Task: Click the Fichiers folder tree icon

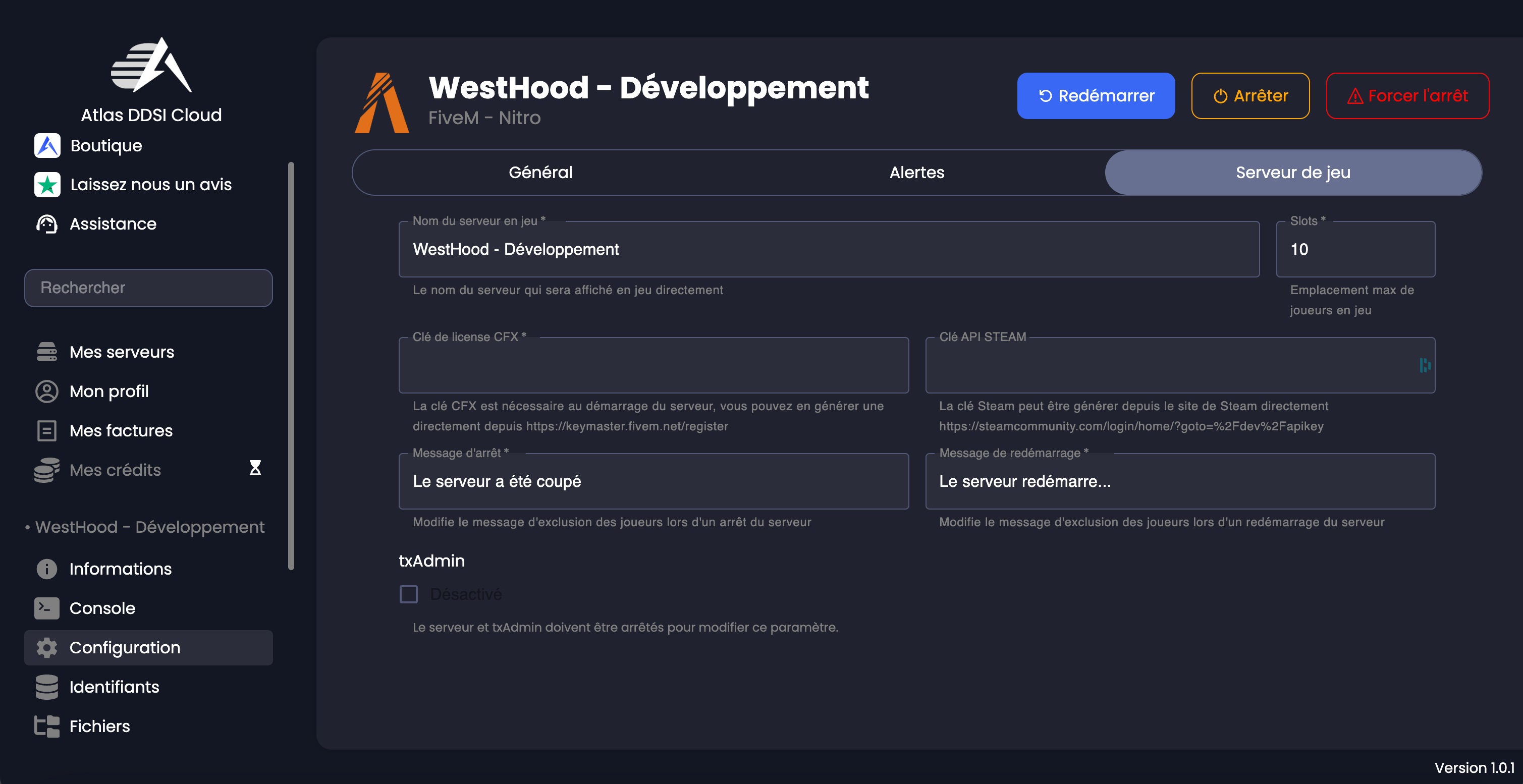Action: click(47, 726)
